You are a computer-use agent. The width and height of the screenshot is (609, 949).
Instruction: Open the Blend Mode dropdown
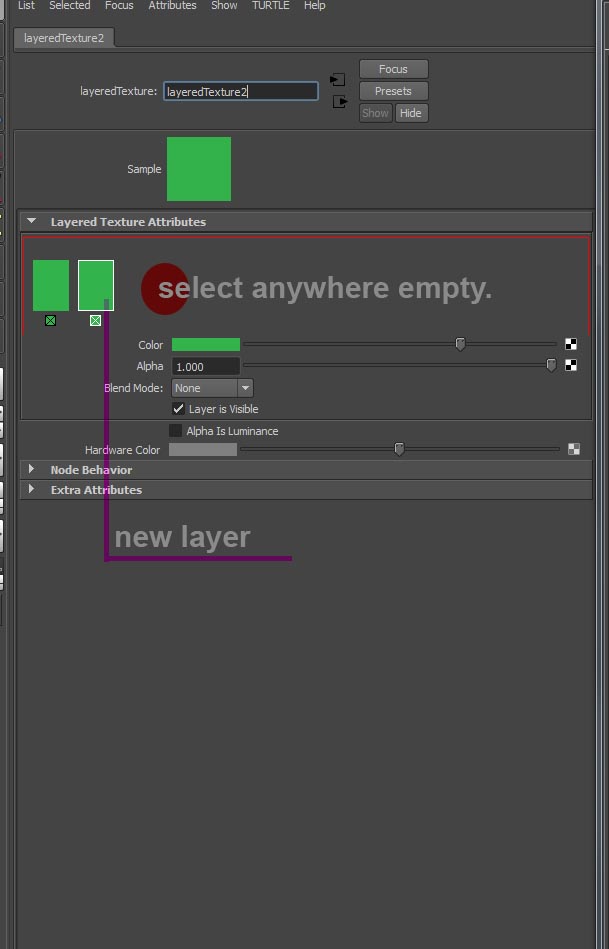212,388
